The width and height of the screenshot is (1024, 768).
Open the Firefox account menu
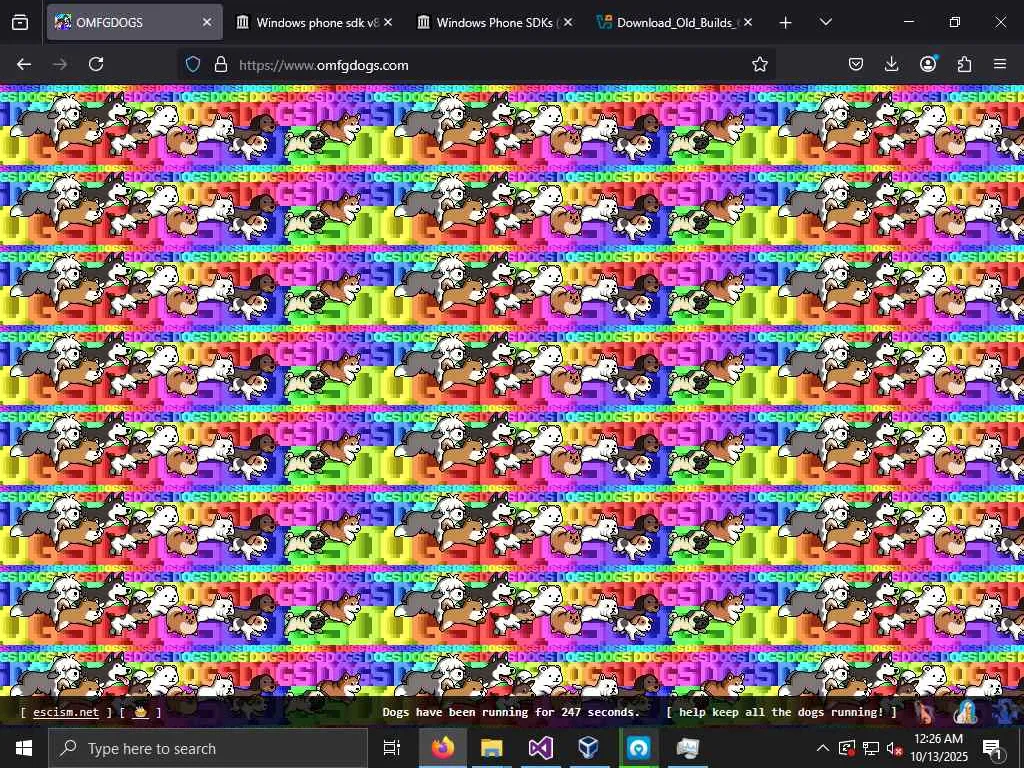click(928, 64)
